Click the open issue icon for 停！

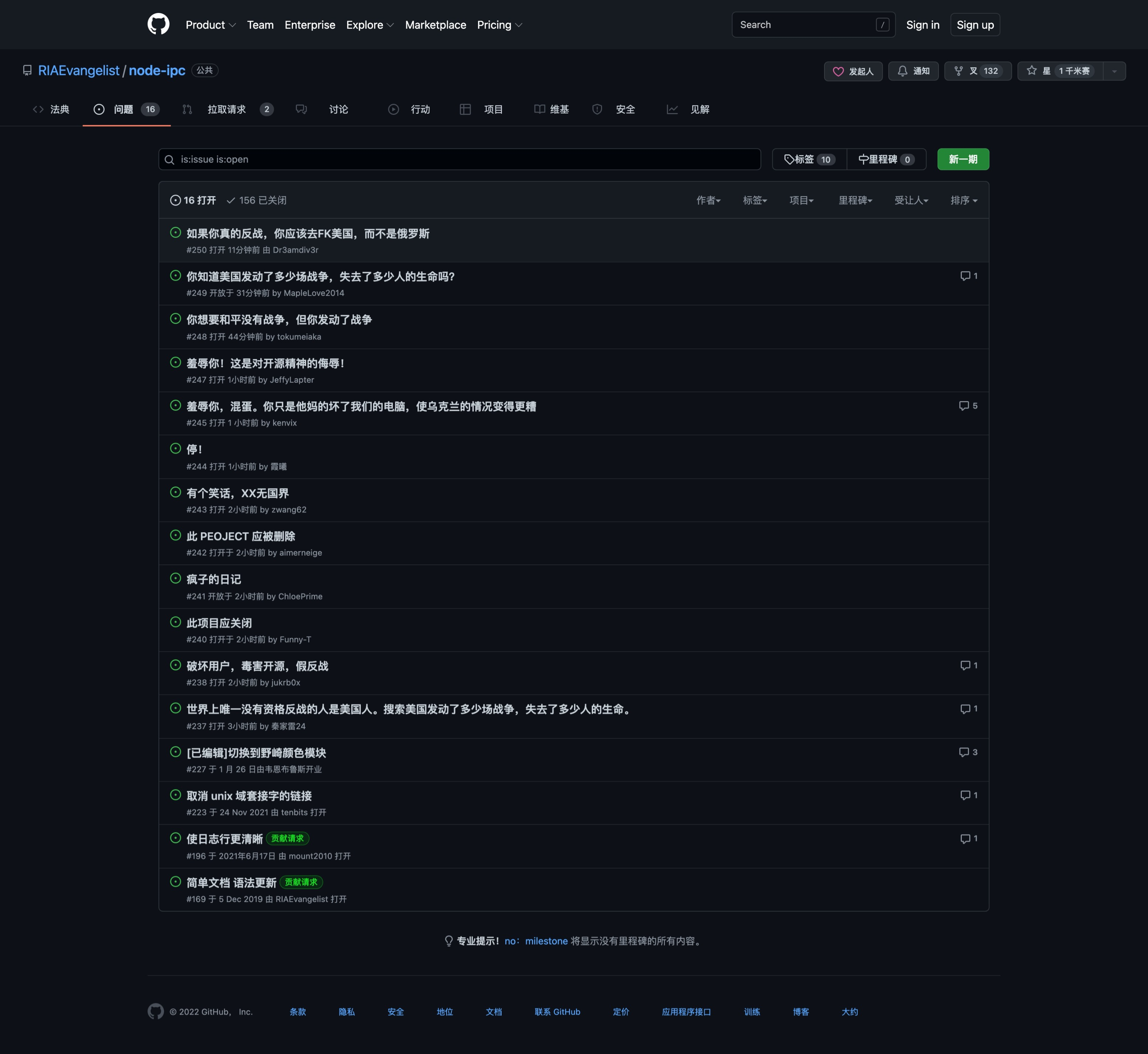(176, 448)
